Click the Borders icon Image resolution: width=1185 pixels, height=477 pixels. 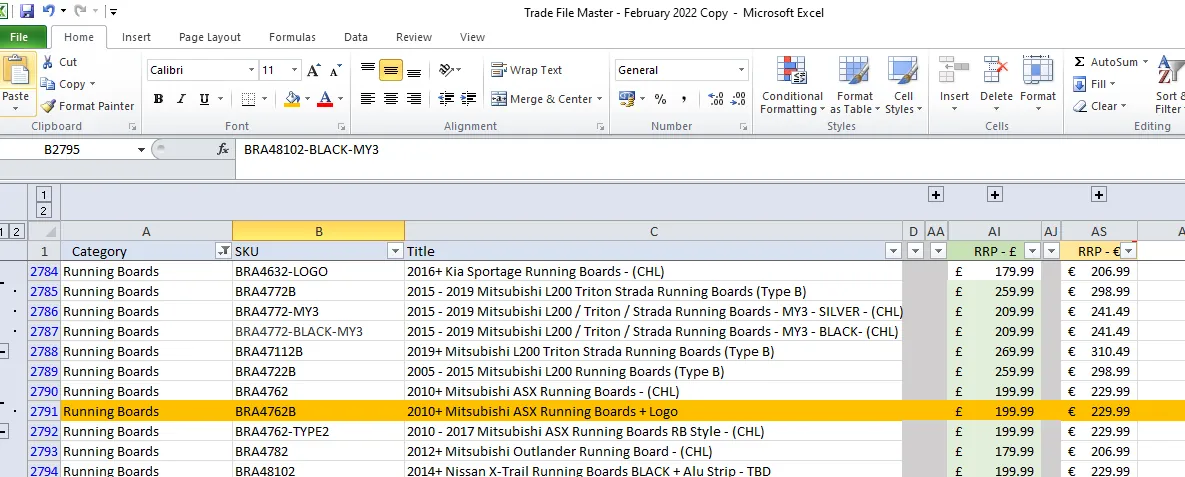(x=248, y=99)
